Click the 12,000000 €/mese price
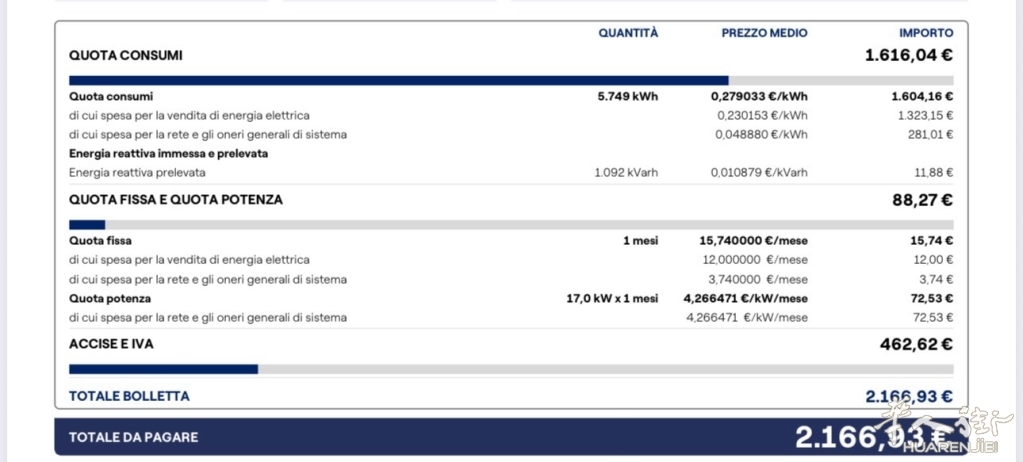 [x=755, y=260]
